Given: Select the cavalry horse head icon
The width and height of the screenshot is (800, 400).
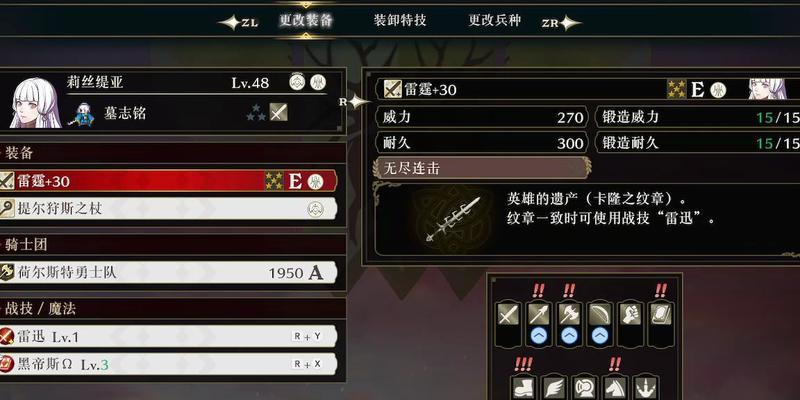Looking at the screenshot, I should (615, 387).
